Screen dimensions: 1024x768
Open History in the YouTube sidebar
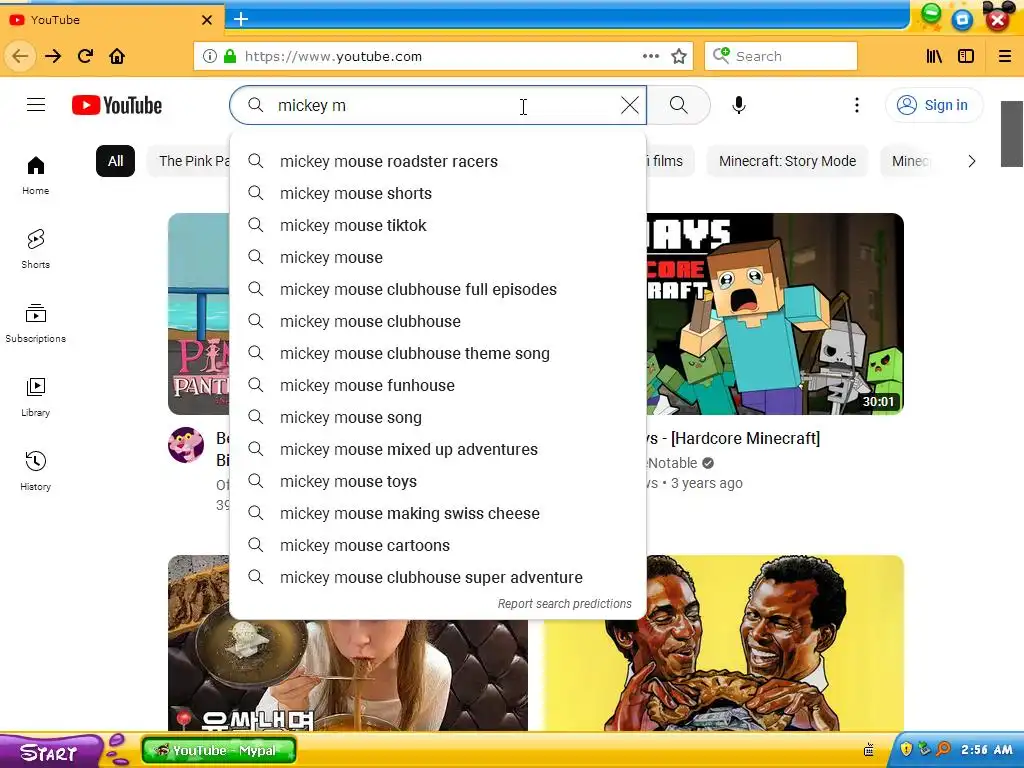pos(36,471)
